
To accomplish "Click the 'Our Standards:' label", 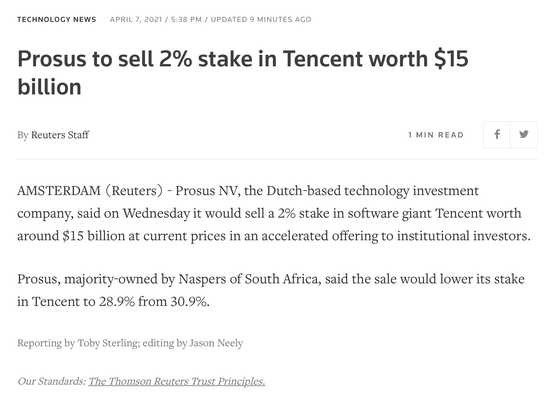I will pyautogui.click(x=52, y=381).
